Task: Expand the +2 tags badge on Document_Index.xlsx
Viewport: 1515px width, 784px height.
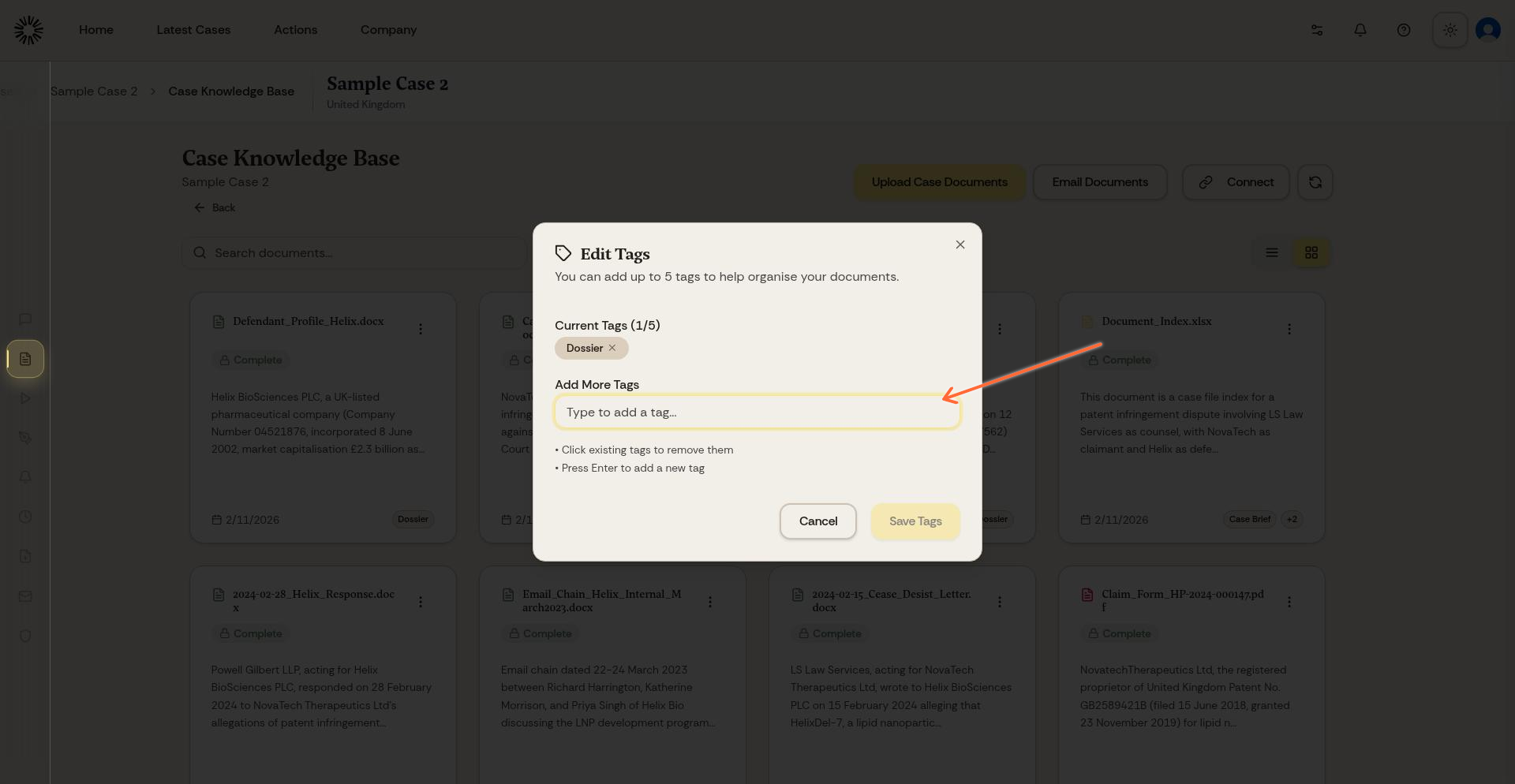Action: (x=1292, y=519)
